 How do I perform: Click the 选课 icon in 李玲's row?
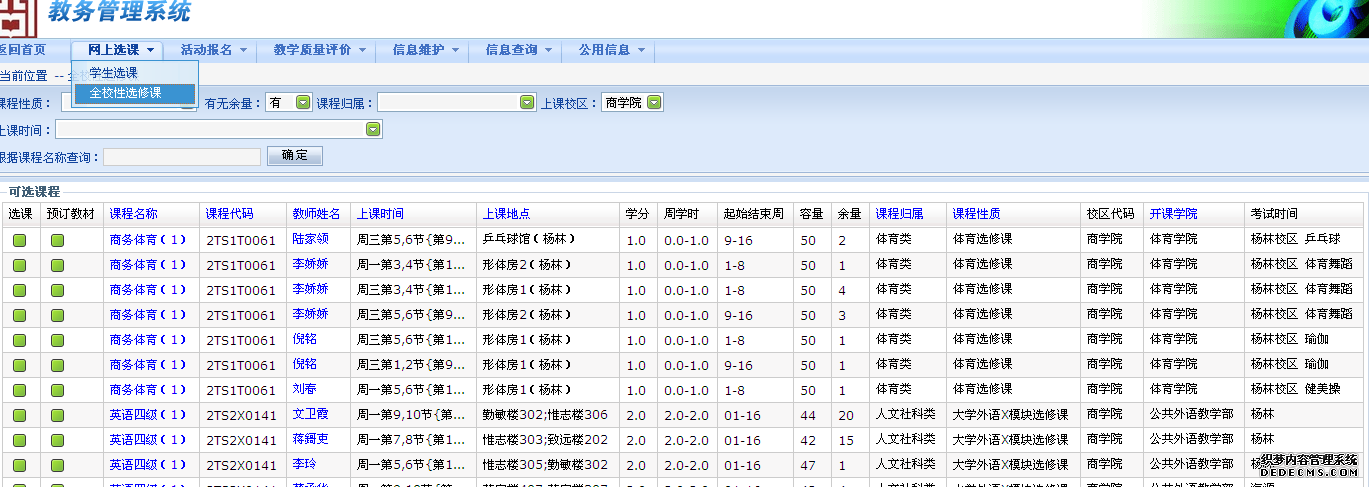[x=19, y=465]
